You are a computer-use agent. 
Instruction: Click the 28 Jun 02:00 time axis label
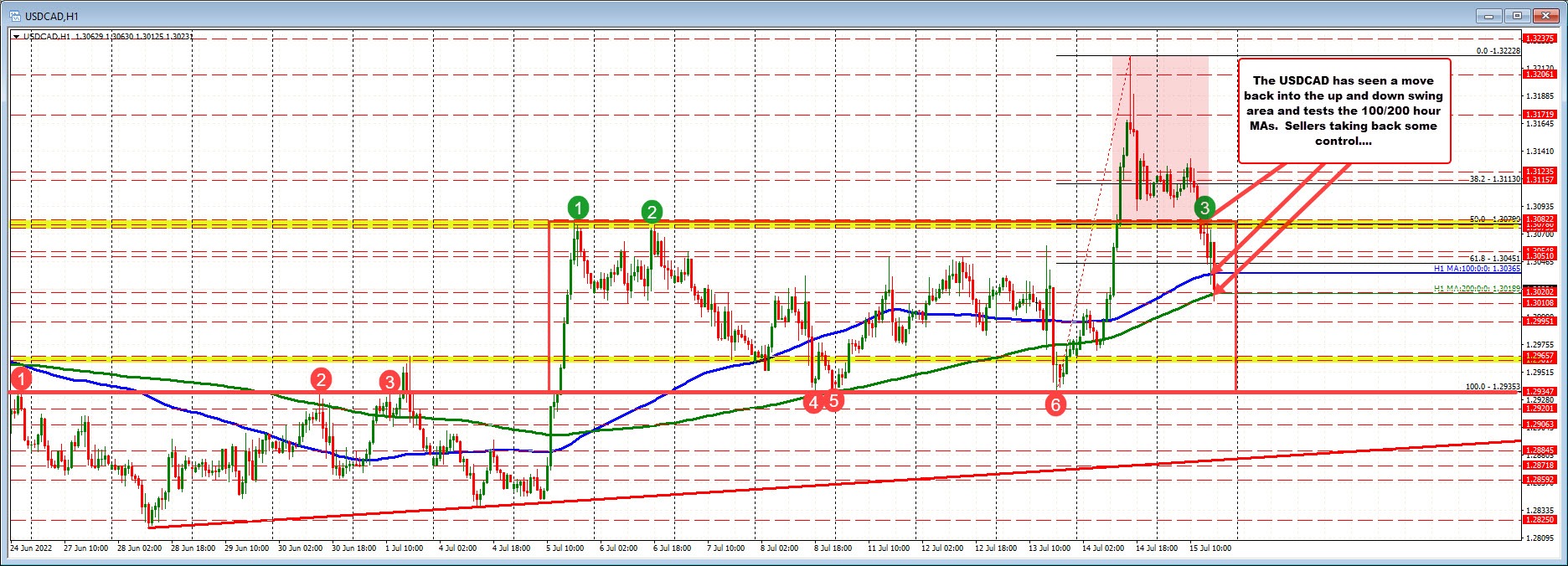click(x=142, y=548)
